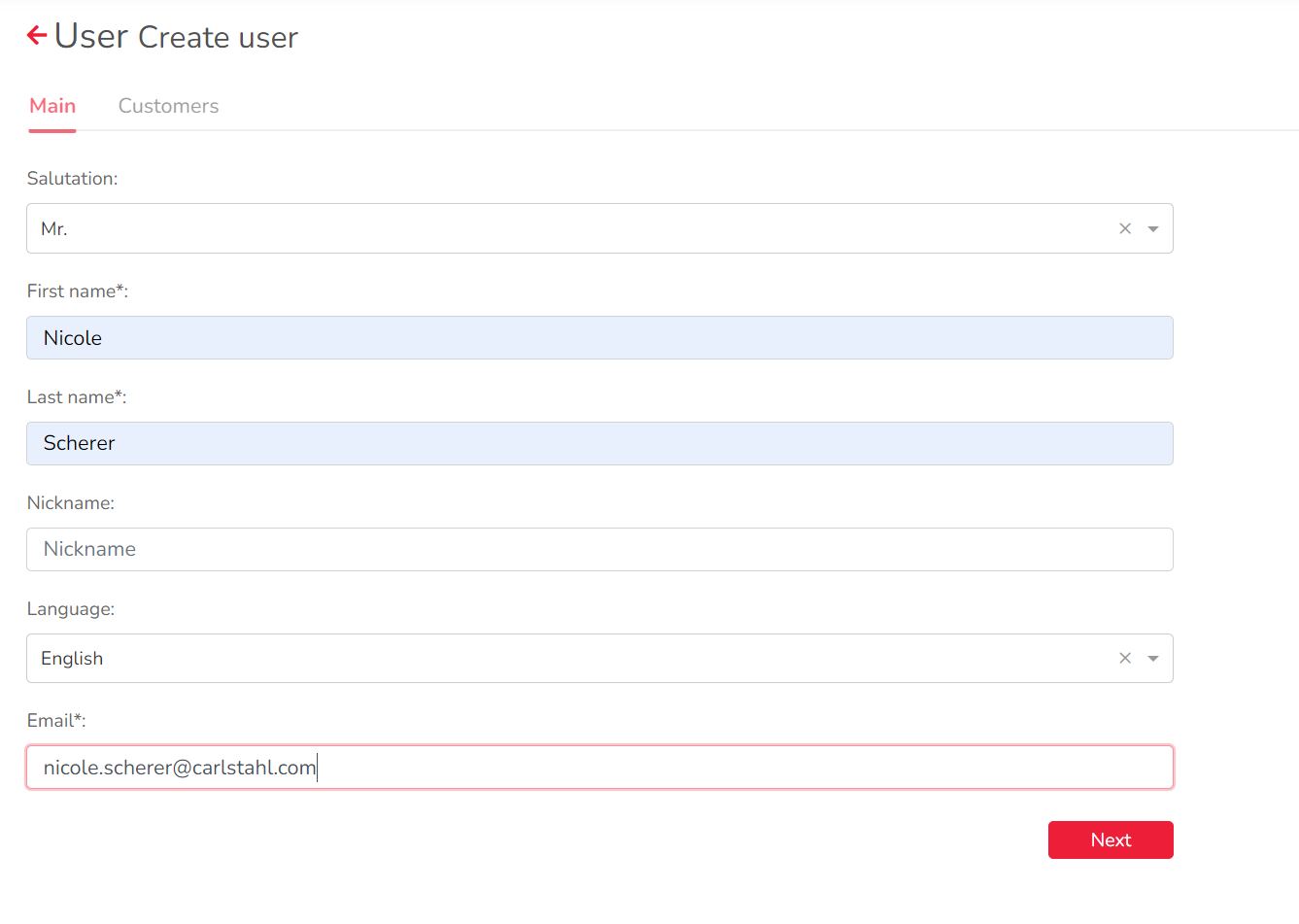1299x924 pixels.
Task: Open the Customers tab
Action: [x=168, y=106]
